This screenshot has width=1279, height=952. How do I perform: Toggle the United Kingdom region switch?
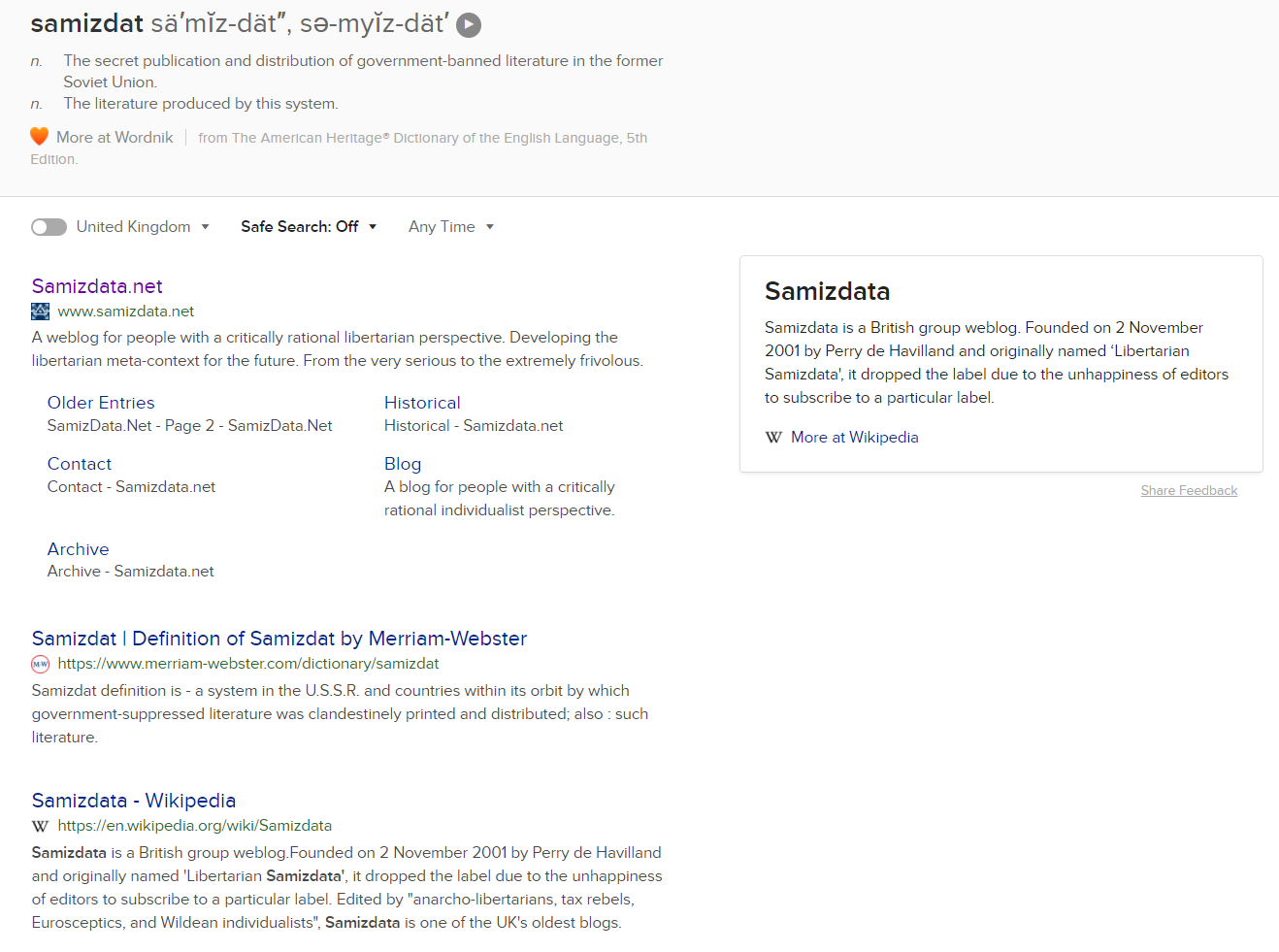point(49,227)
